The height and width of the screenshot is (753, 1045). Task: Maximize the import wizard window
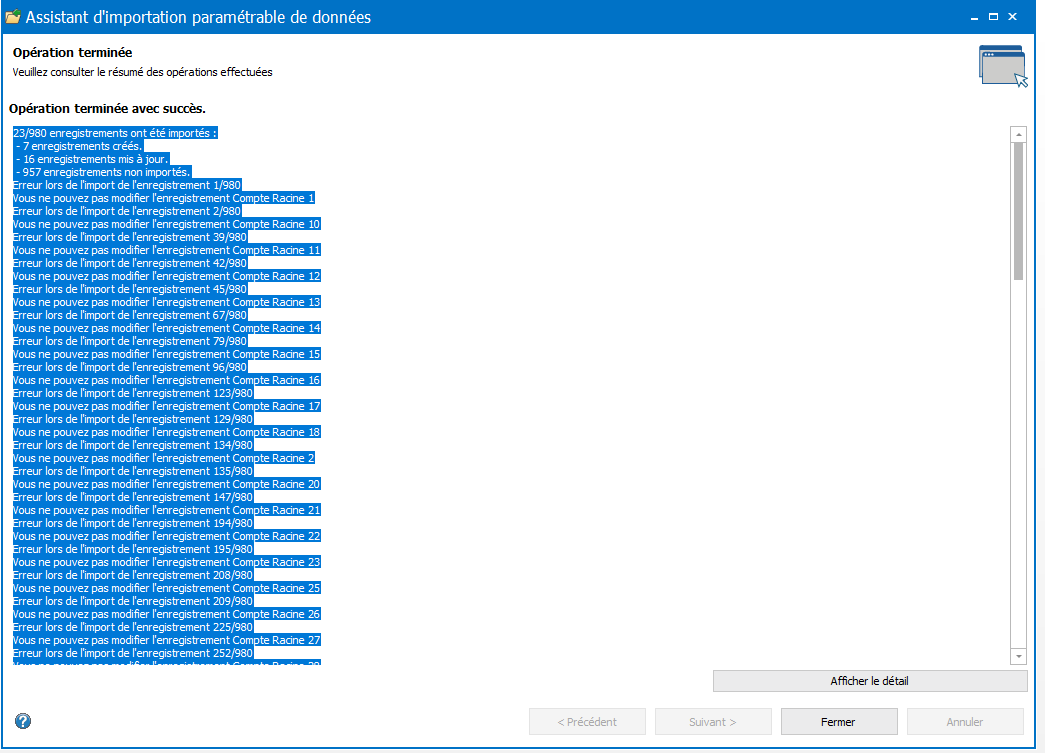pyautogui.click(x=993, y=17)
